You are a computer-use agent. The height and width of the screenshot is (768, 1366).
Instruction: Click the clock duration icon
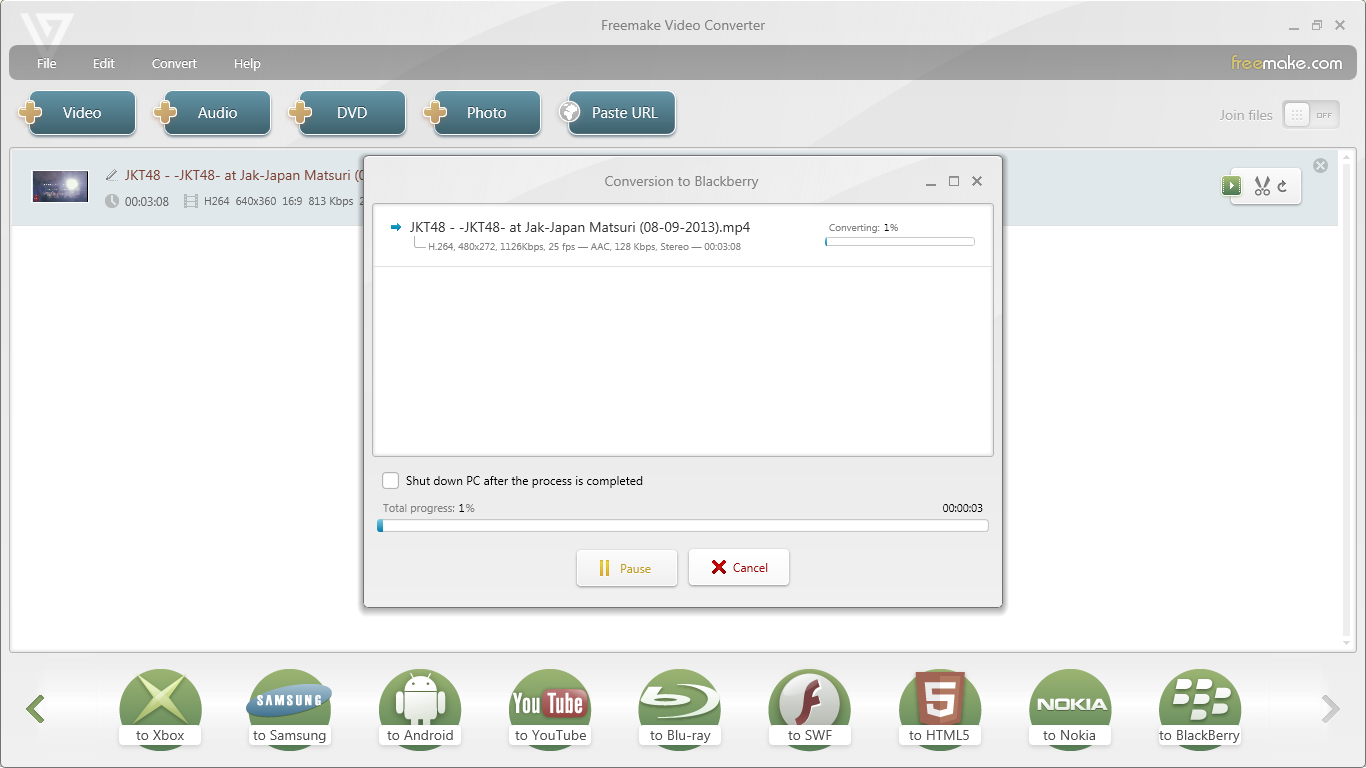112,201
